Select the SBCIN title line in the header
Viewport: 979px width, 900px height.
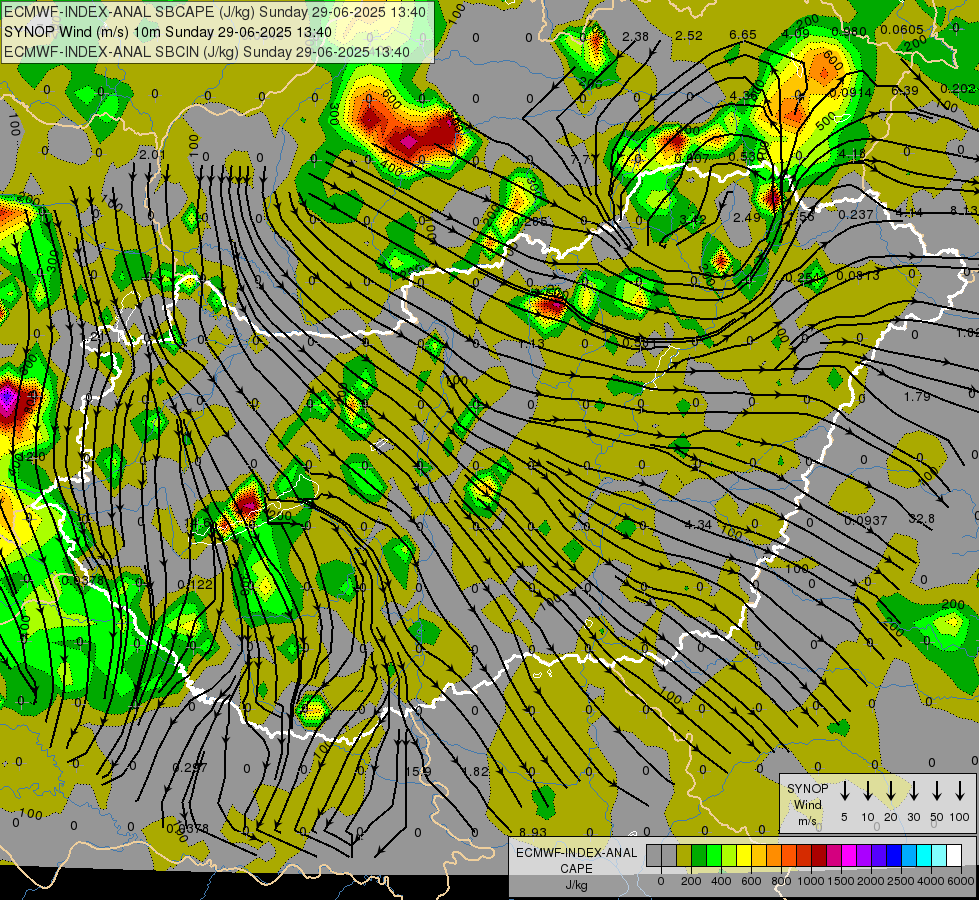pyautogui.click(x=207, y=52)
